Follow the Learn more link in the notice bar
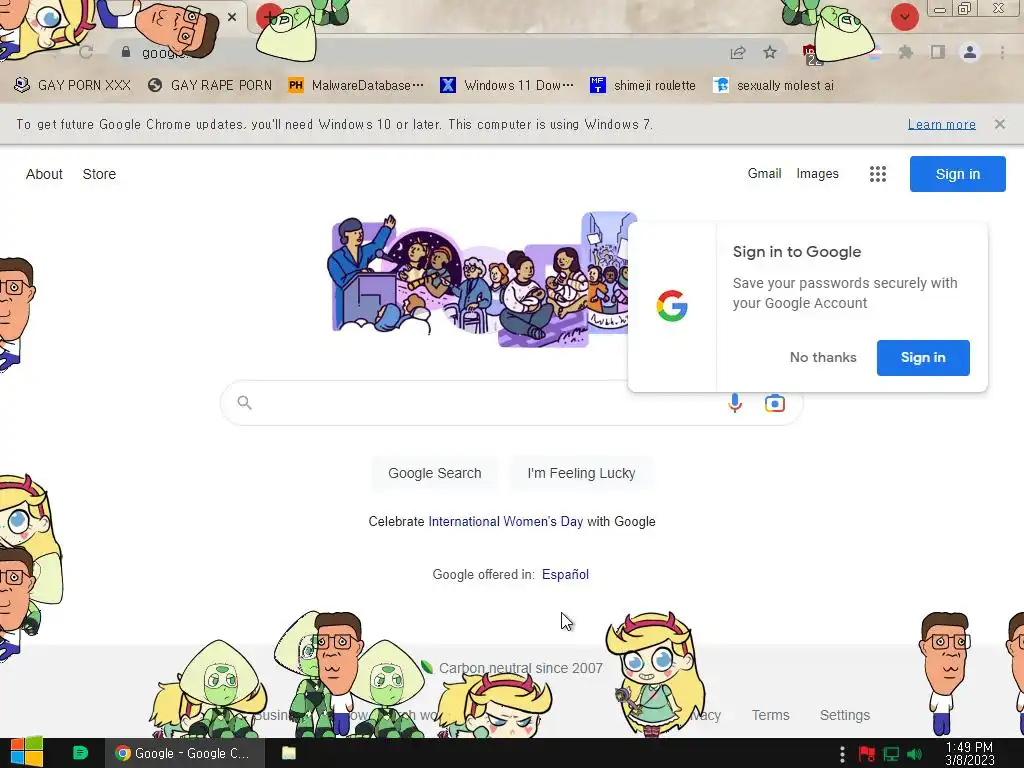This screenshot has width=1024, height=768. (942, 124)
